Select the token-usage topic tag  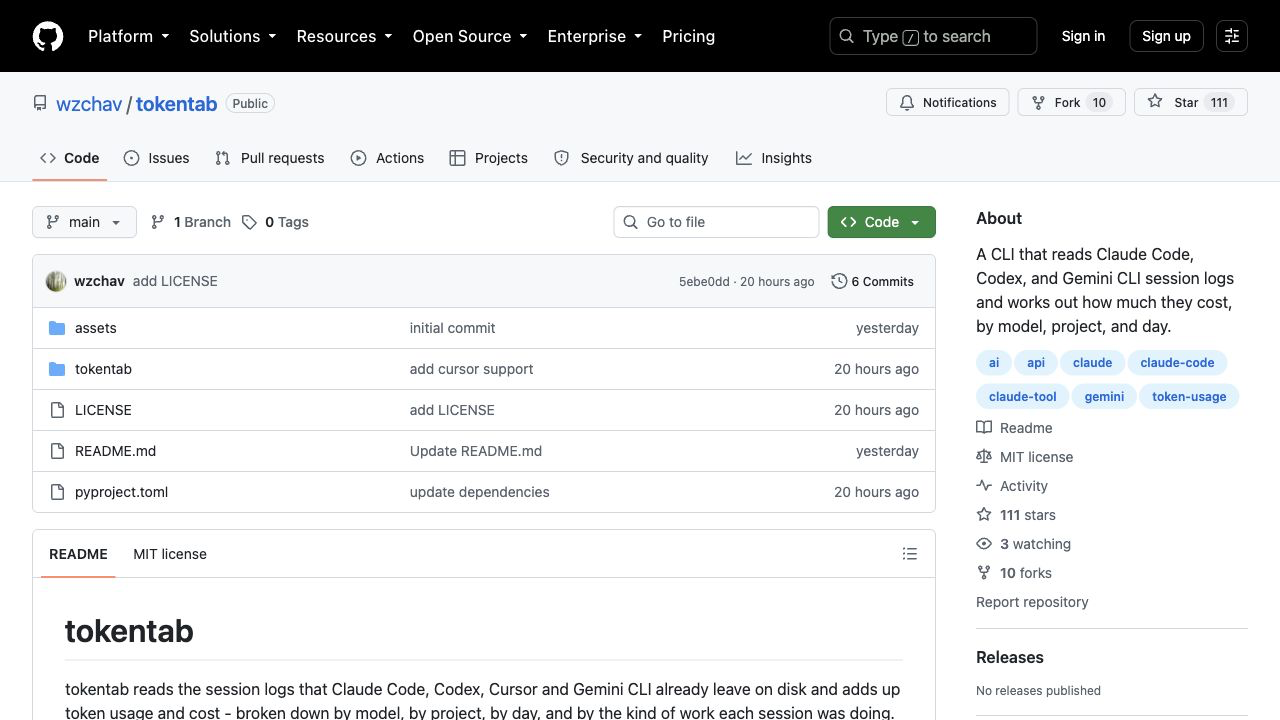point(1189,397)
